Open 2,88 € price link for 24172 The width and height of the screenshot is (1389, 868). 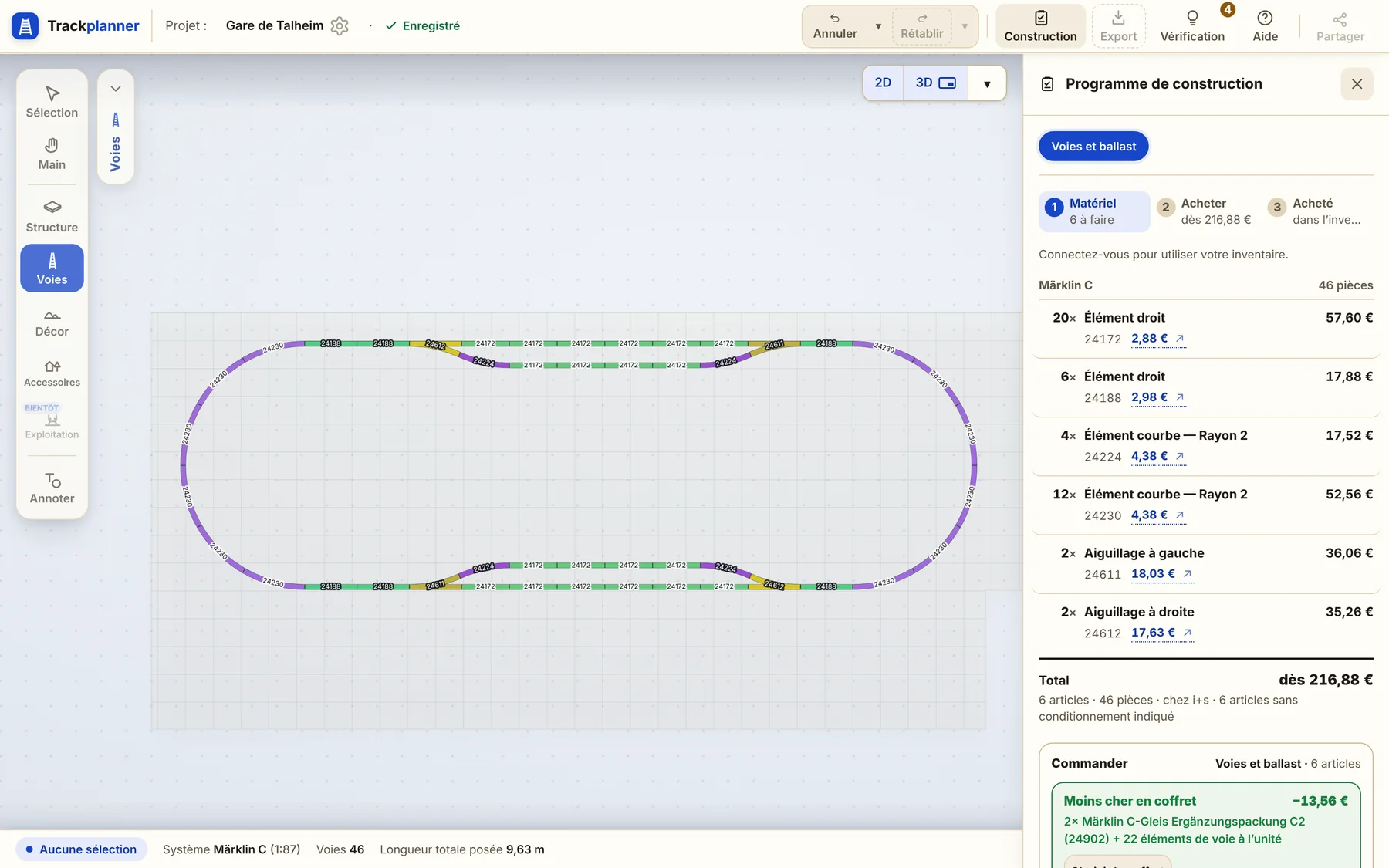[x=1157, y=339]
